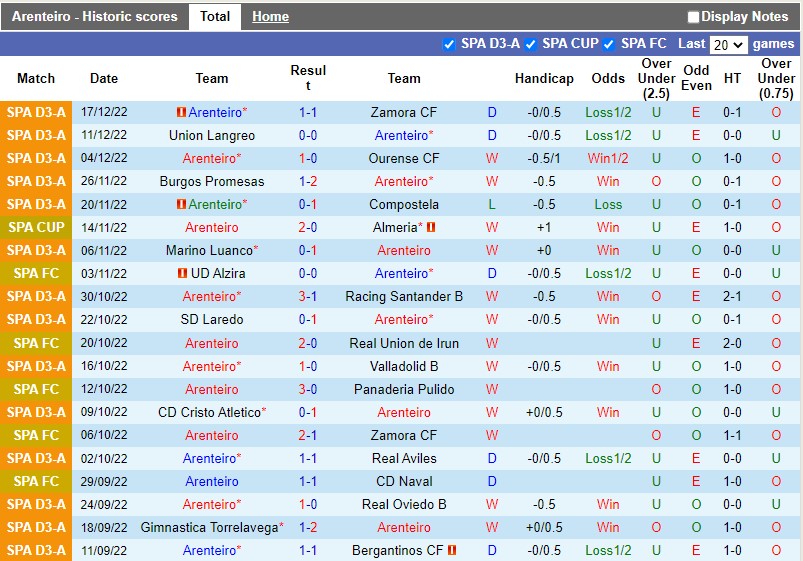Click the date 18/09/22
Screen dimensions: 803x561
(x=104, y=527)
